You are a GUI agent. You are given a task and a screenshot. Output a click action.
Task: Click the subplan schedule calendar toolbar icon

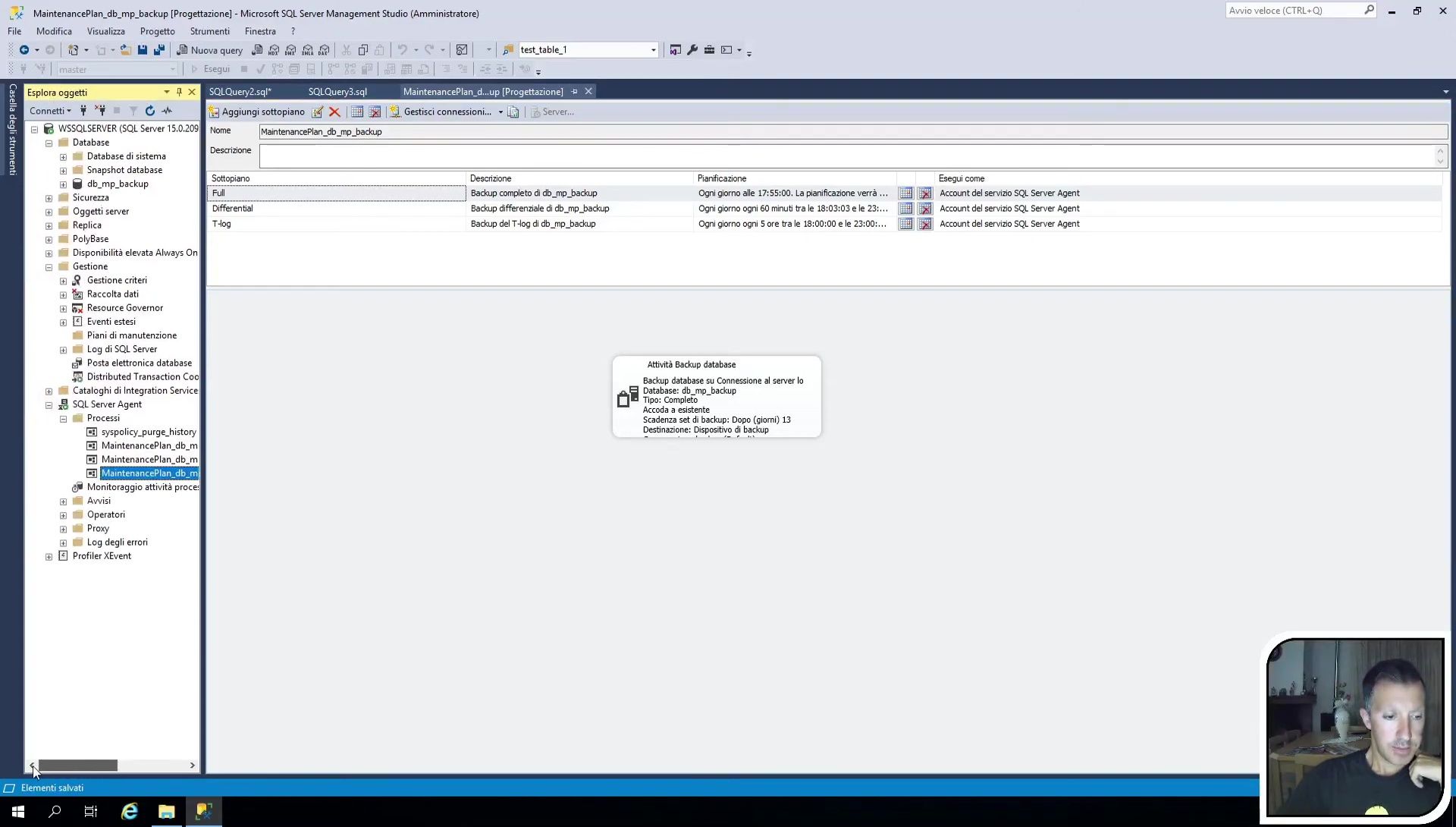[357, 112]
